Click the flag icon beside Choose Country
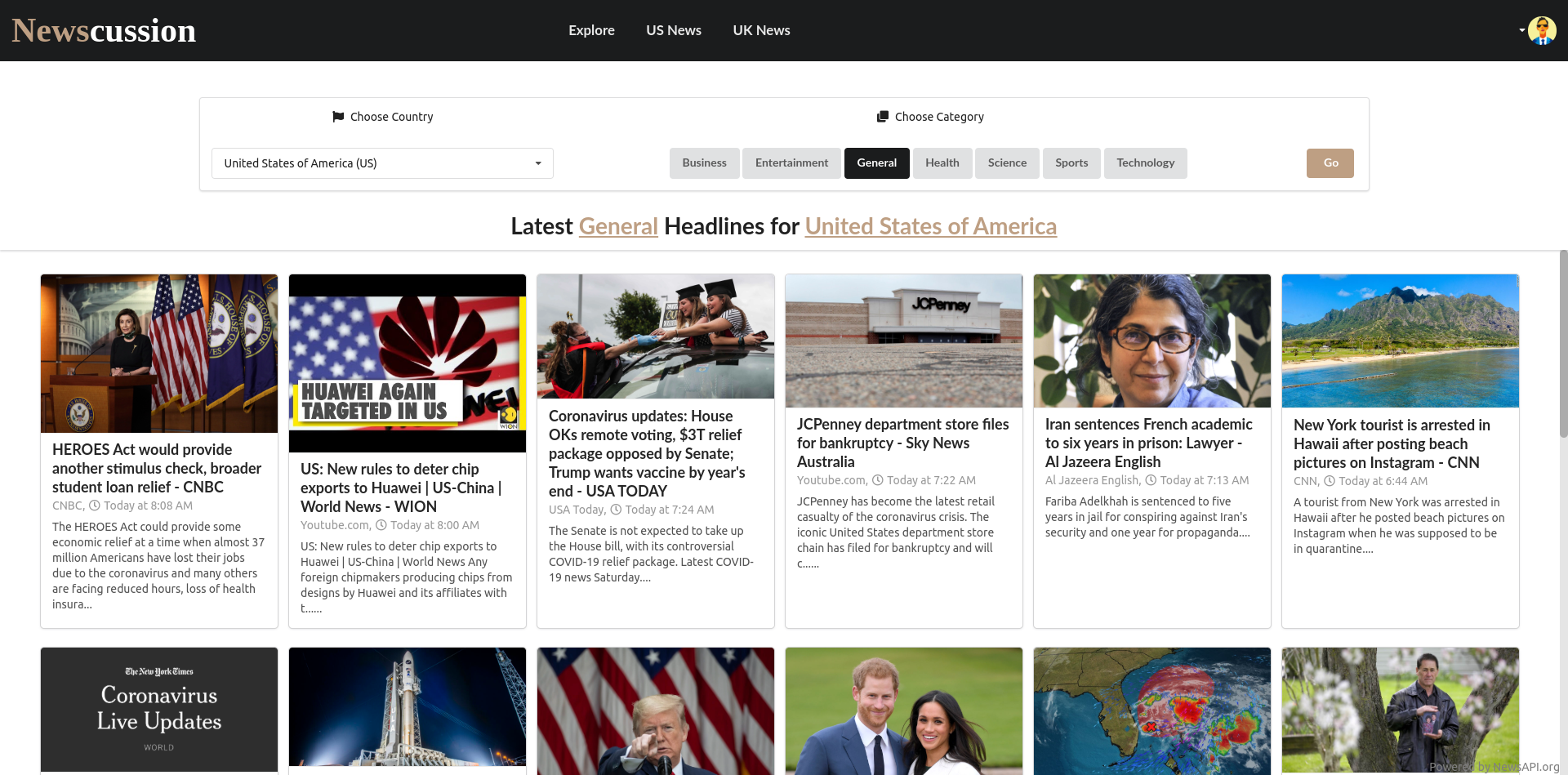Image resolution: width=1568 pixels, height=775 pixels. point(338,117)
